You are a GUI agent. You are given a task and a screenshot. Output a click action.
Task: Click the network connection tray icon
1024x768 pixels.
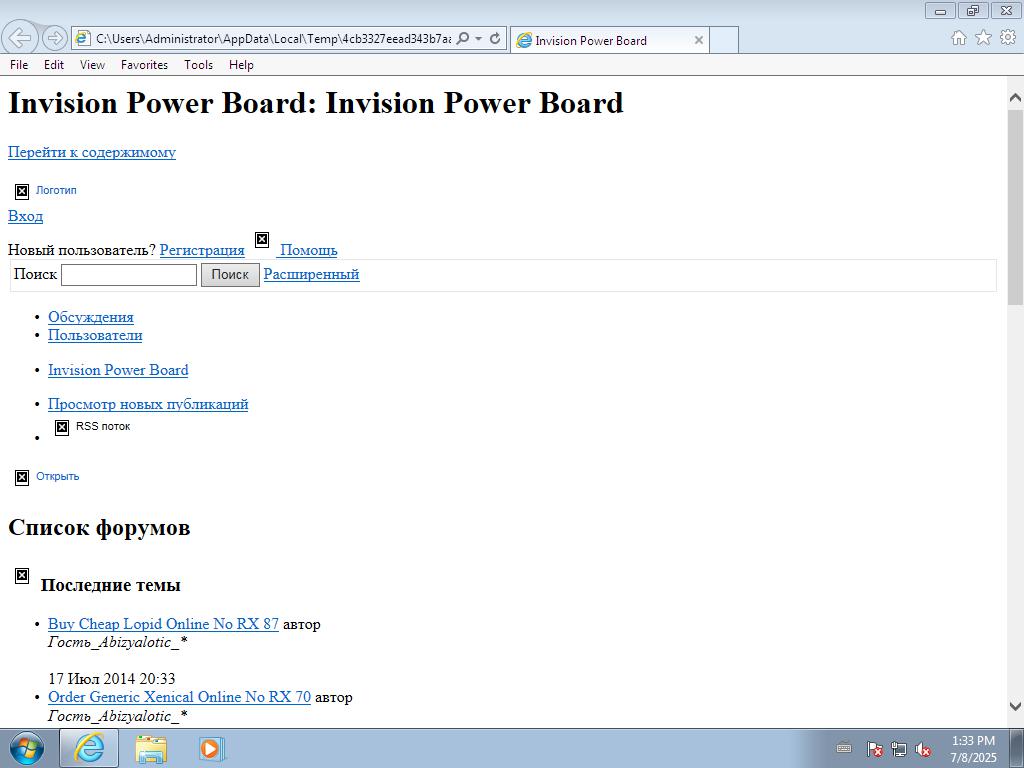(x=899, y=749)
